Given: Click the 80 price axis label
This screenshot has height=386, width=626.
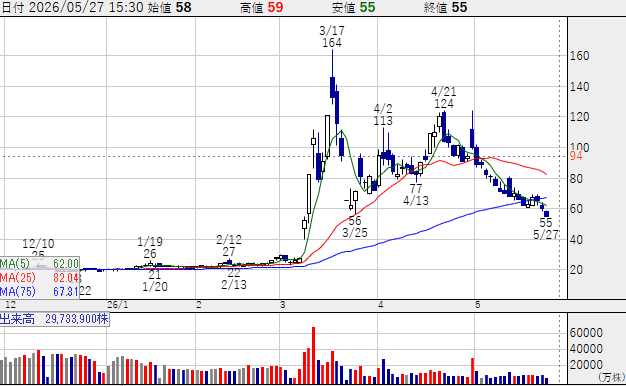Looking at the screenshot, I should point(576,179).
